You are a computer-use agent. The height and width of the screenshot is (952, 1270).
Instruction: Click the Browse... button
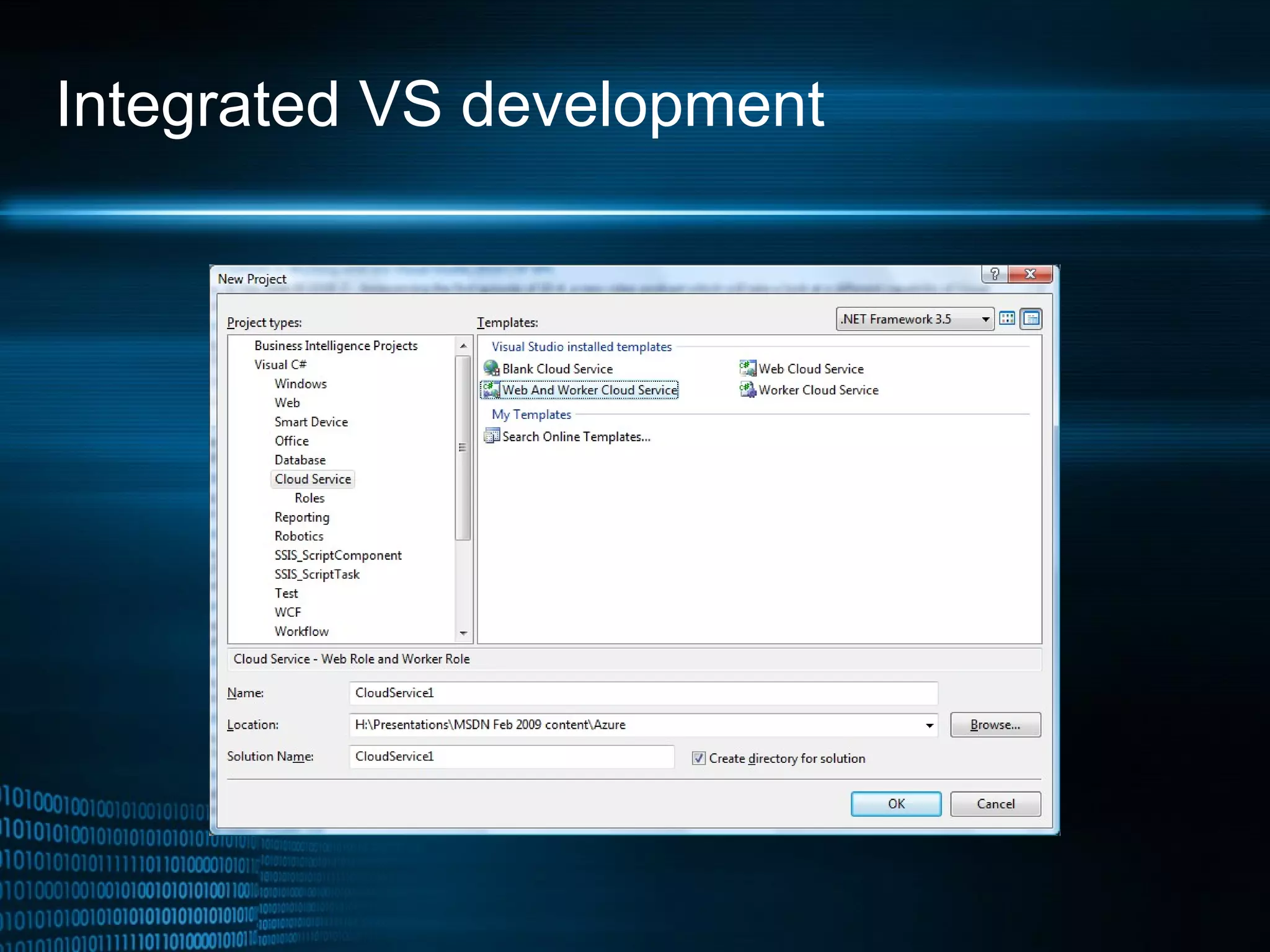tap(995, 725)
